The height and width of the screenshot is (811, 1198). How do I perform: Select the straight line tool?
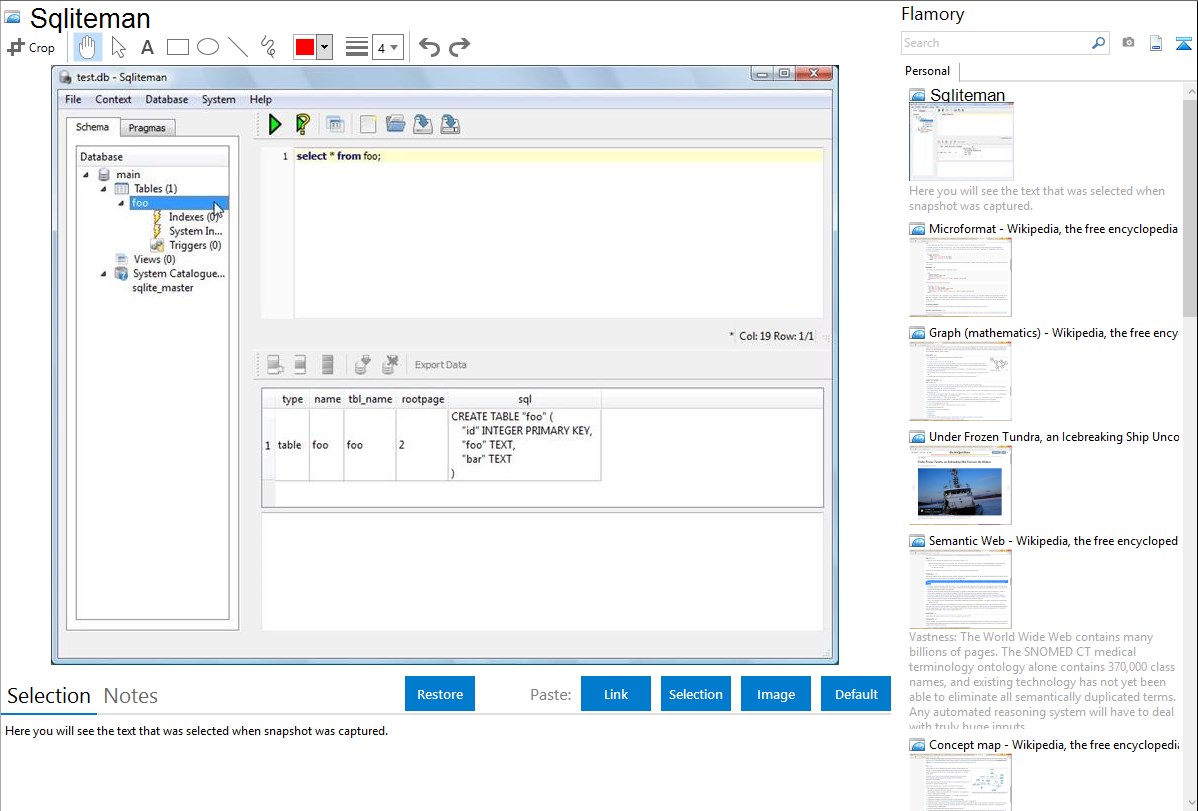238,47
